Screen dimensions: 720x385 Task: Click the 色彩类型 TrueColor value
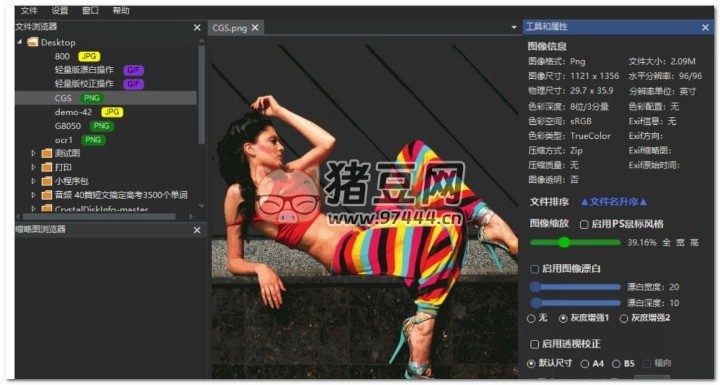pyautogui.click(x=591, y=136)
